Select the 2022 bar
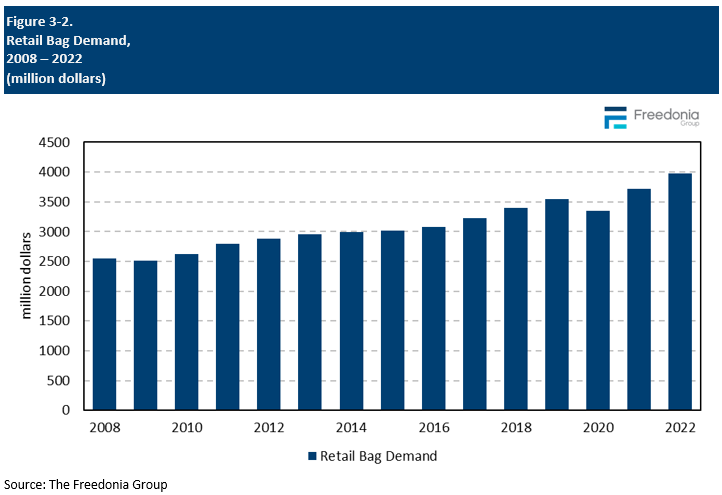 [x=680, y=291]
